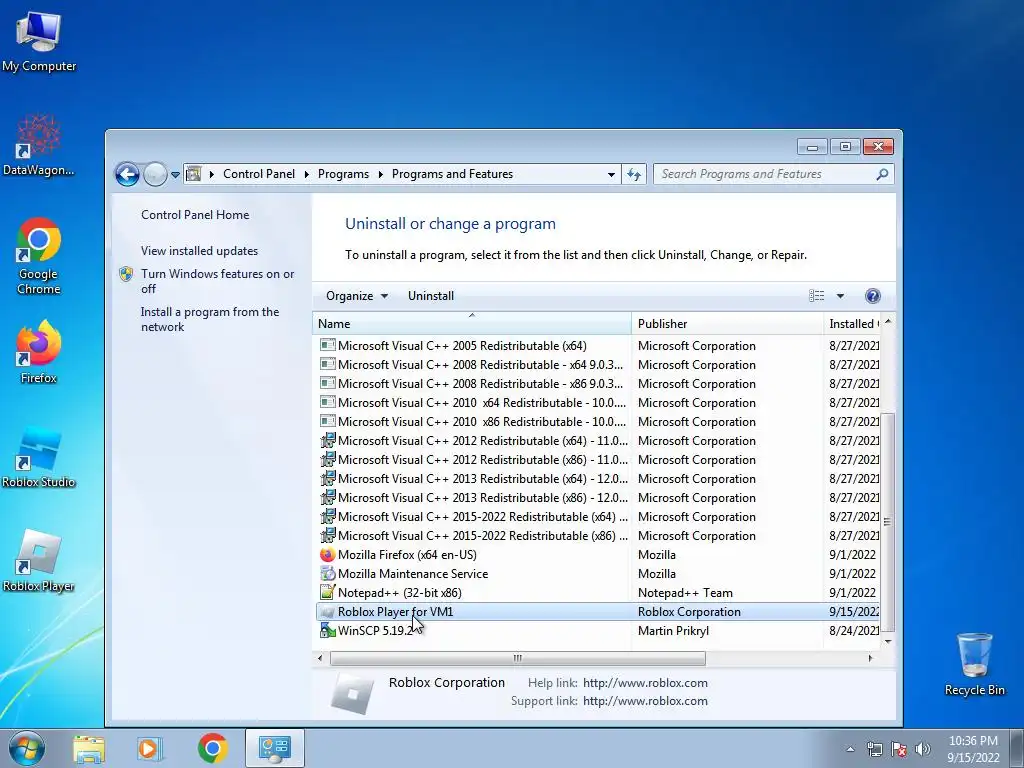Click the taskbar clock showing 10:36 PM
Image resolution: width=1024 pixels, height=768 pixels.
click(x=973, y=749)
